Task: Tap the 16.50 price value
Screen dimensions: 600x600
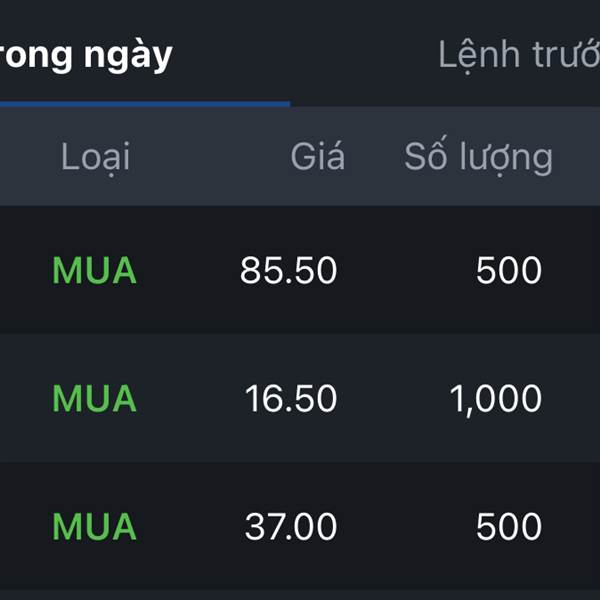Action: click(291, 398)
